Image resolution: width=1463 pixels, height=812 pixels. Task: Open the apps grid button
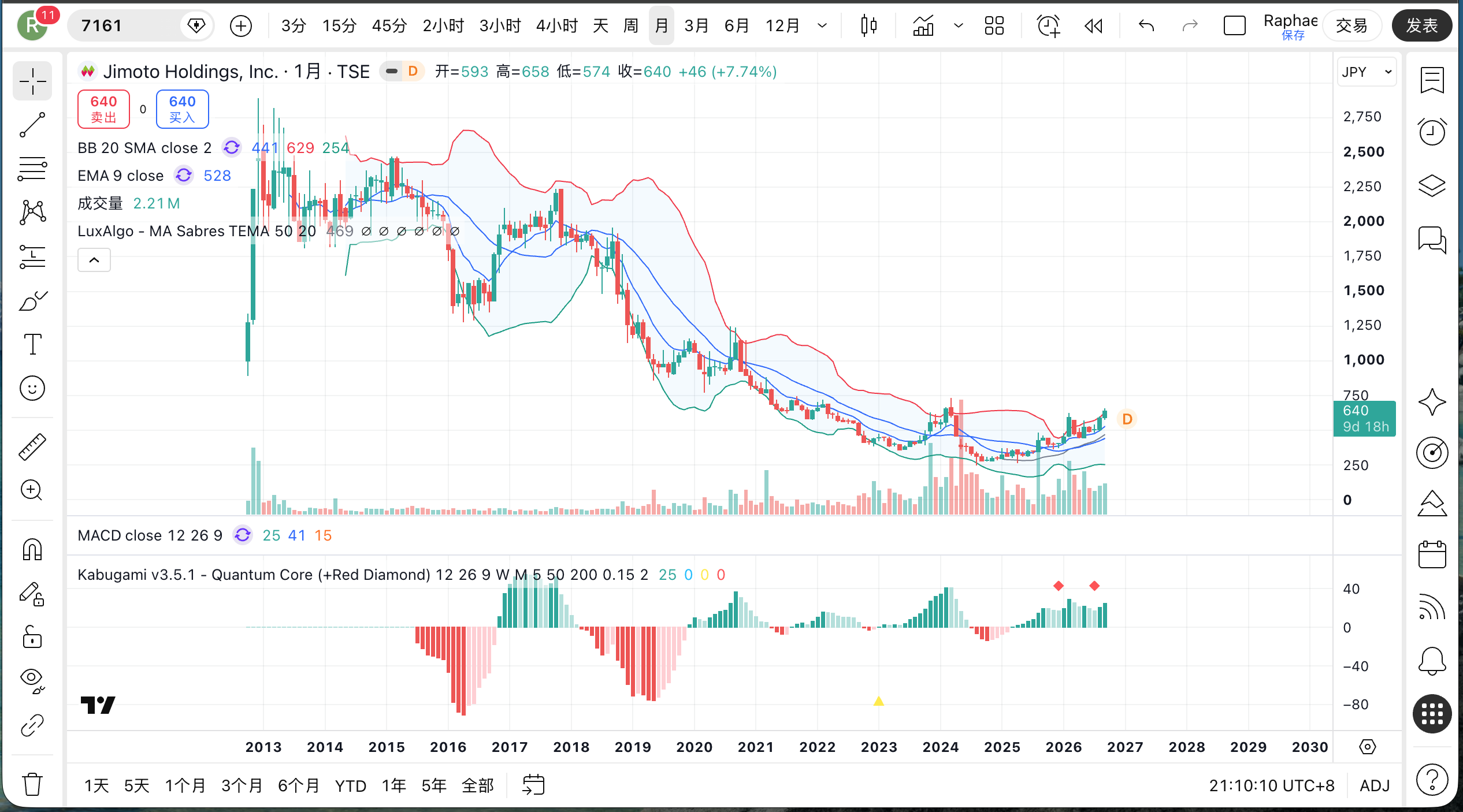pos(1432,714)
